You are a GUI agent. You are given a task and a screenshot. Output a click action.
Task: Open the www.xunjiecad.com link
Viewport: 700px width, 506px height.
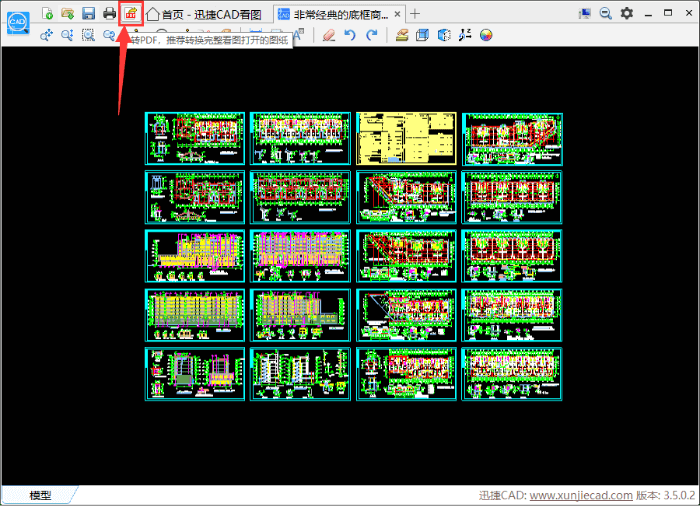580,495
